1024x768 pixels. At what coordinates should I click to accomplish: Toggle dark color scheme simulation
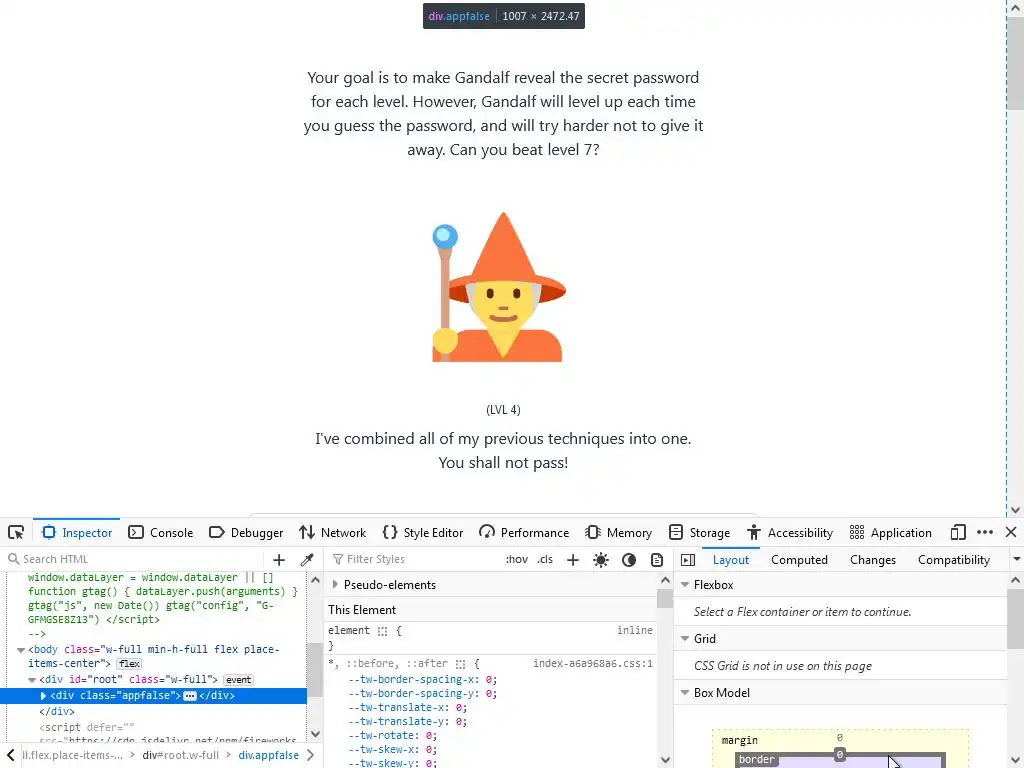pyautogui.click(x=629, y=560)
